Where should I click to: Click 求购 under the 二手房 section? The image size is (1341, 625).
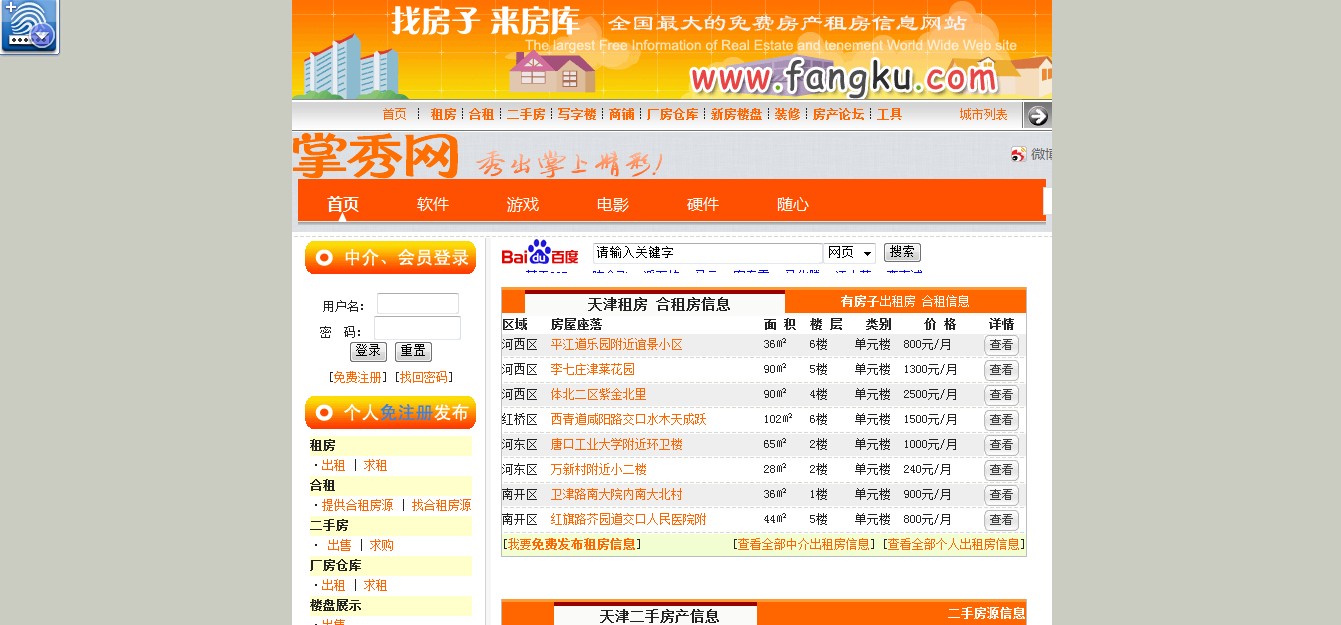point(381,545)
